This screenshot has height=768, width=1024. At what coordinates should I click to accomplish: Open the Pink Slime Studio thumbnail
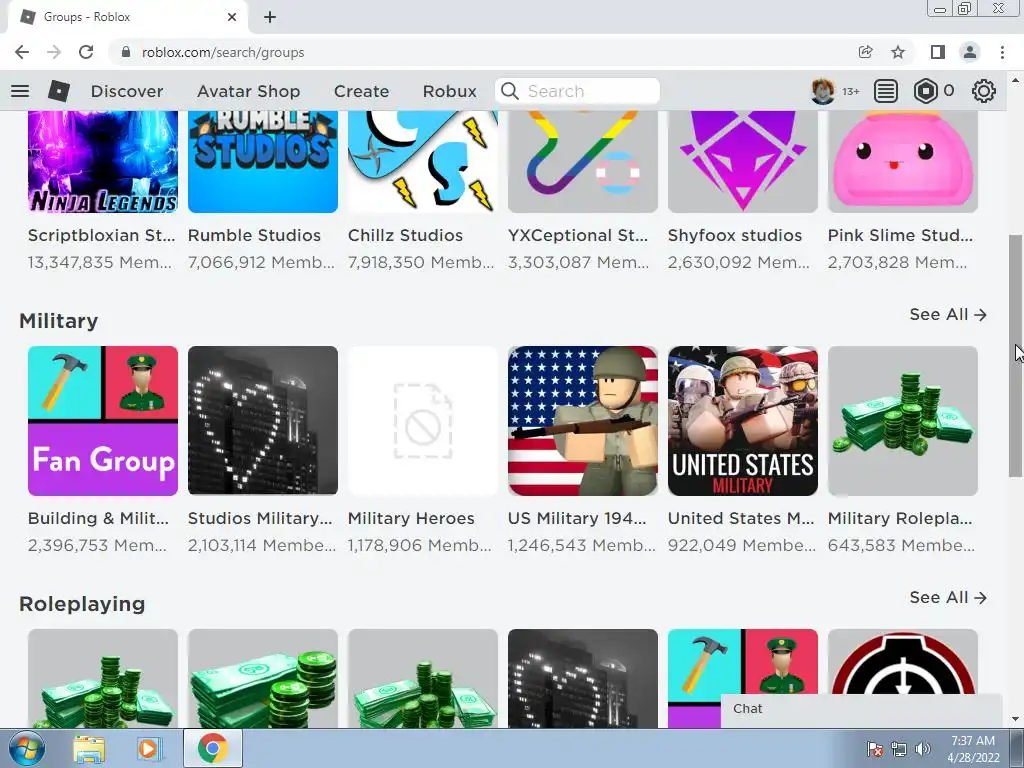click(903, 161)
